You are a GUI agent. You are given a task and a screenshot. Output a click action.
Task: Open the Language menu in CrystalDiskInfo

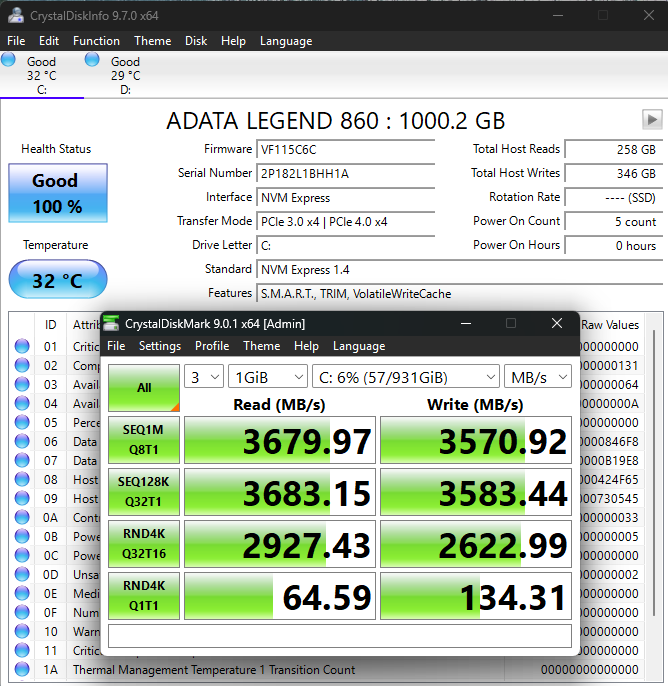286,41
